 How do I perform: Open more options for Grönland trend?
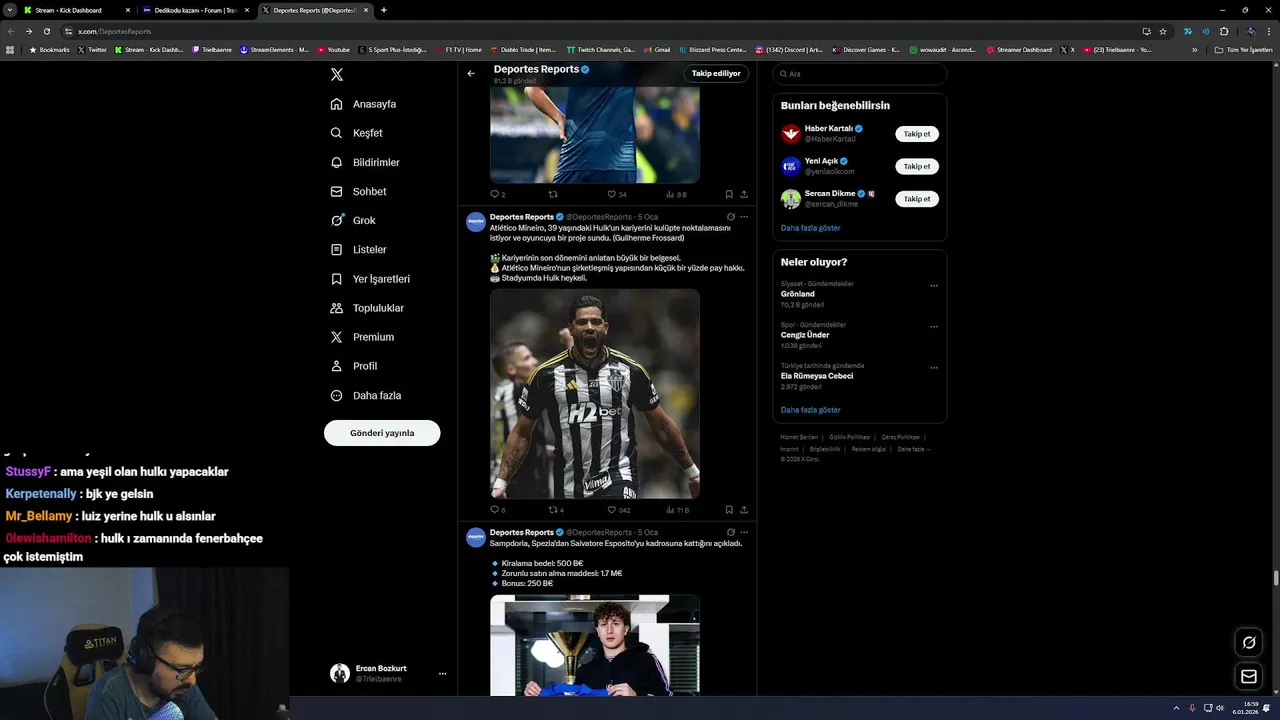[934, 286]
